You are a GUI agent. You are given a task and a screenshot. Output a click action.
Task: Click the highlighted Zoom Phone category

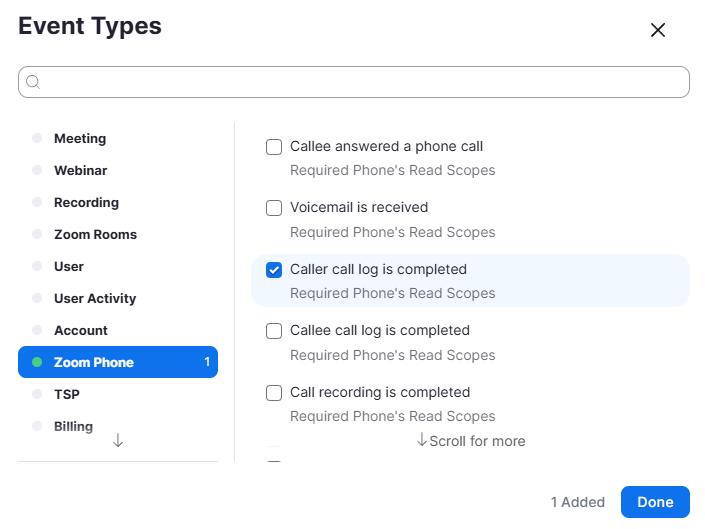[x=118, y=362]
